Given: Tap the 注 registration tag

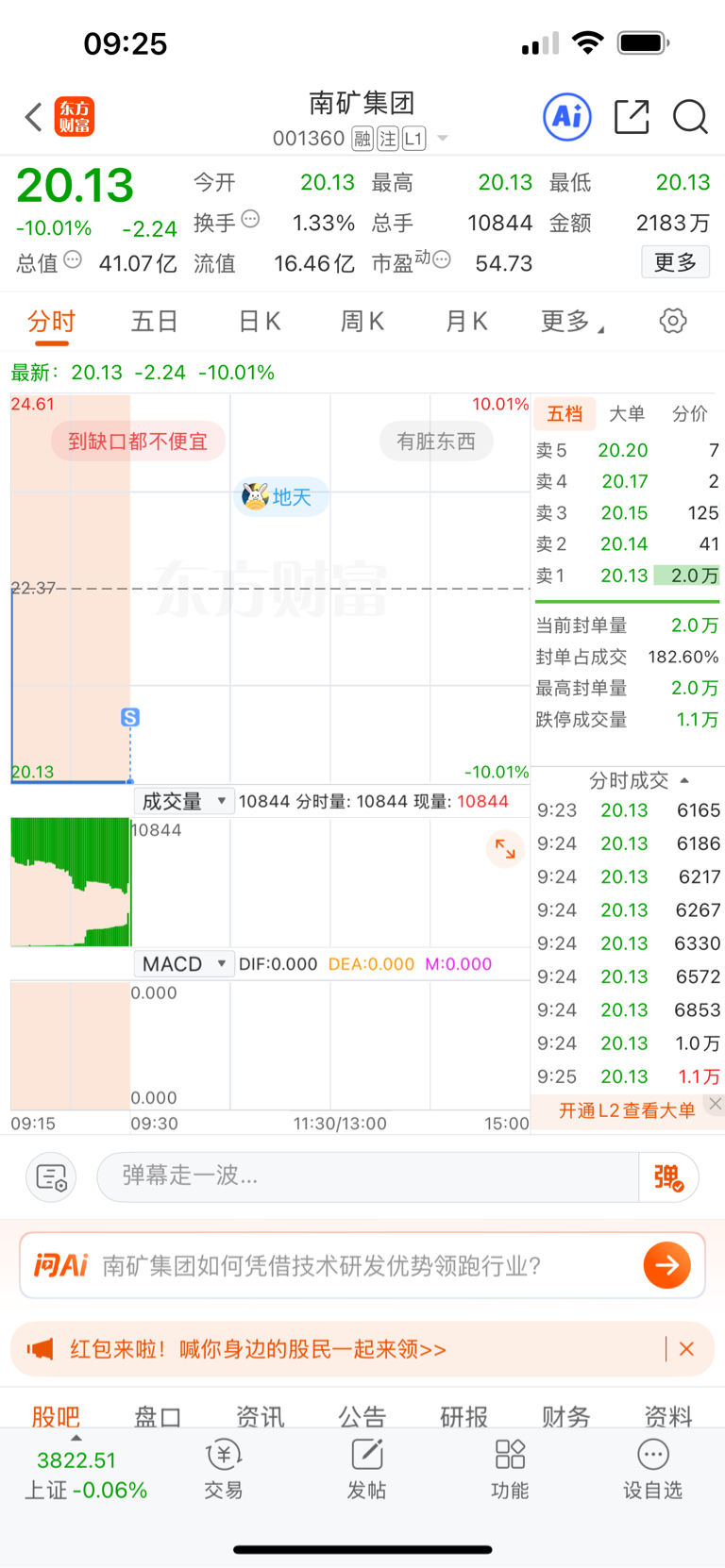Looking at the screenshot, I should click(388, 139).
